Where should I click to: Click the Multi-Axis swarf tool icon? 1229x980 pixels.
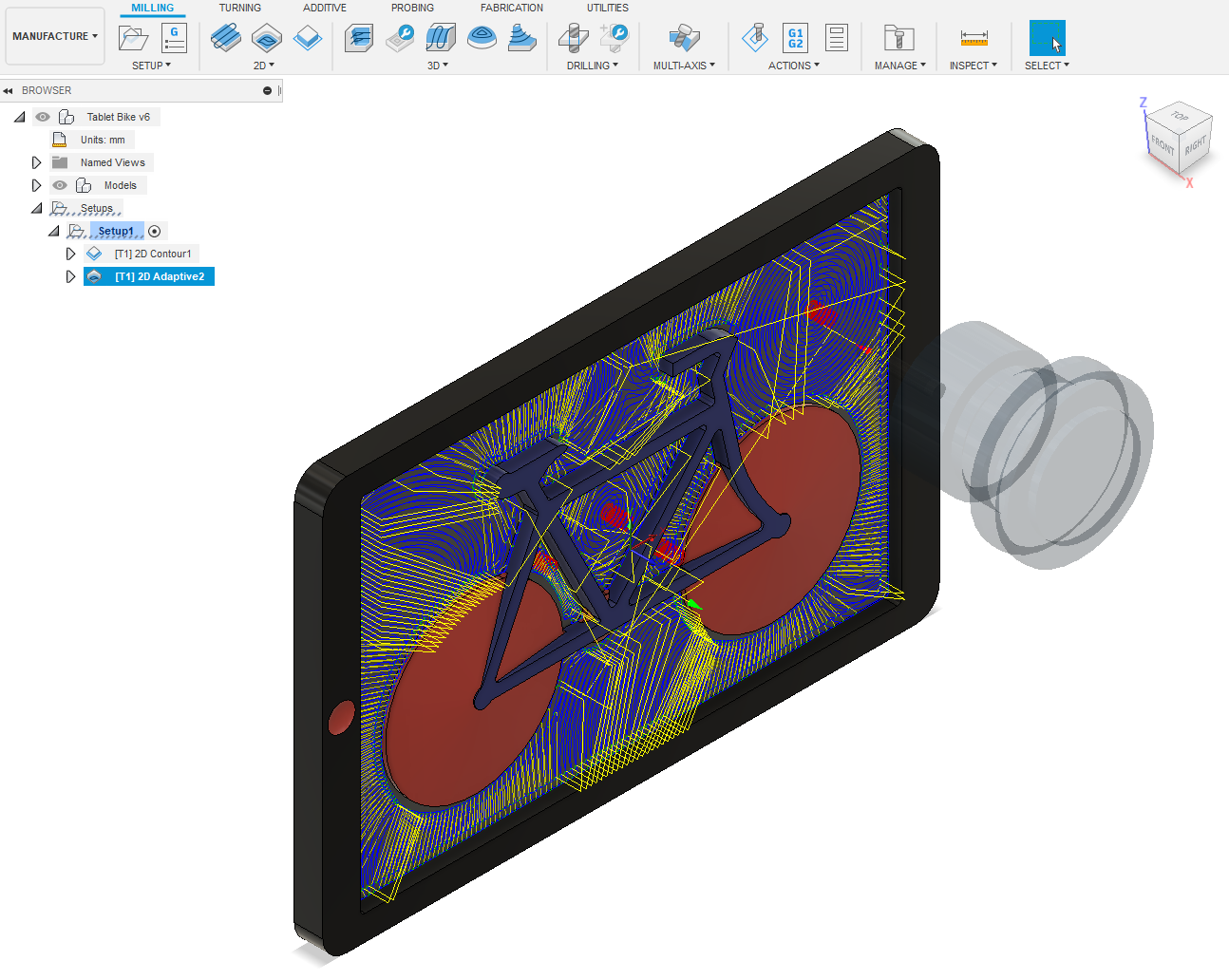tap(684, 38)
